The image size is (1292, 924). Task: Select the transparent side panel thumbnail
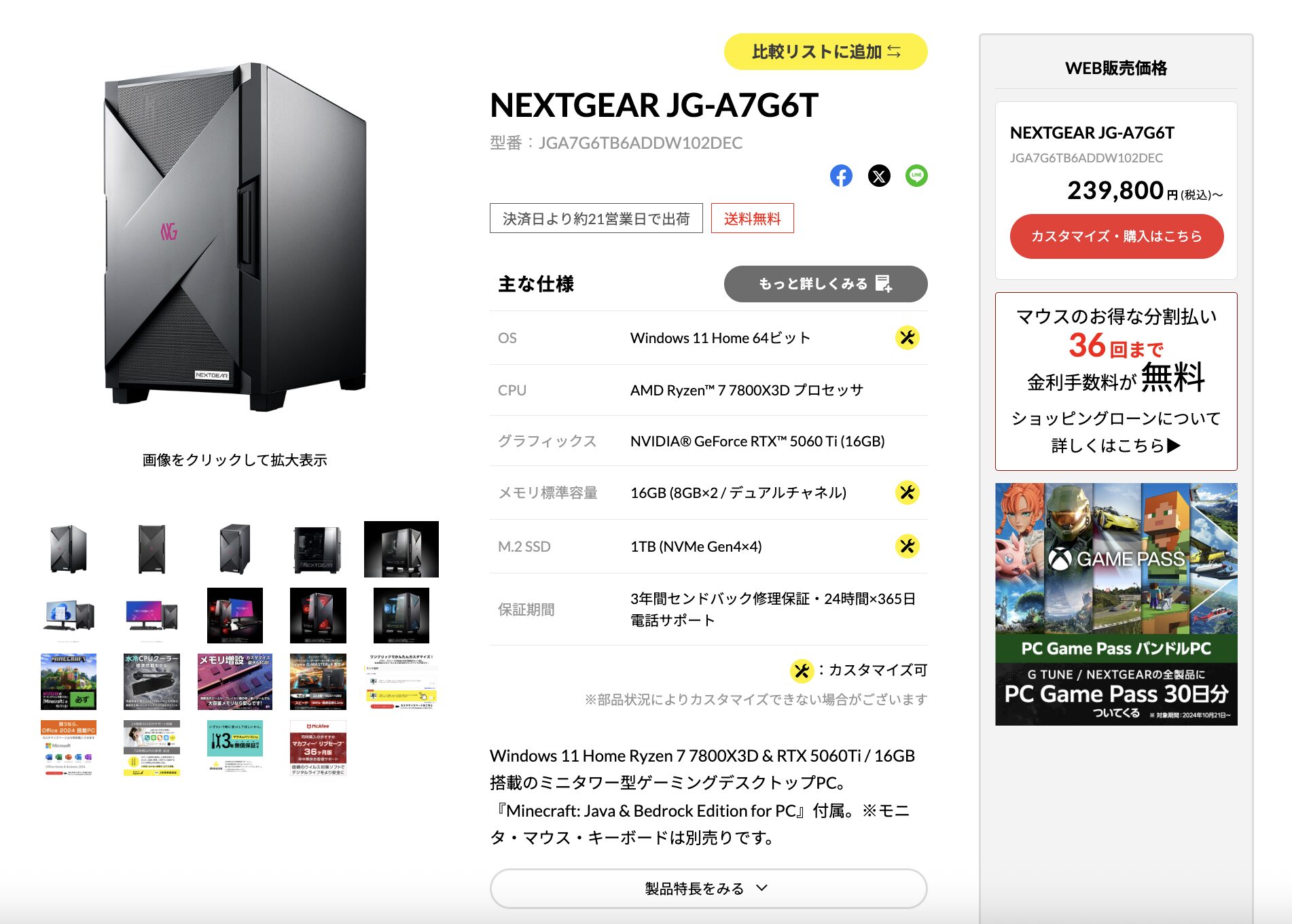318,549
